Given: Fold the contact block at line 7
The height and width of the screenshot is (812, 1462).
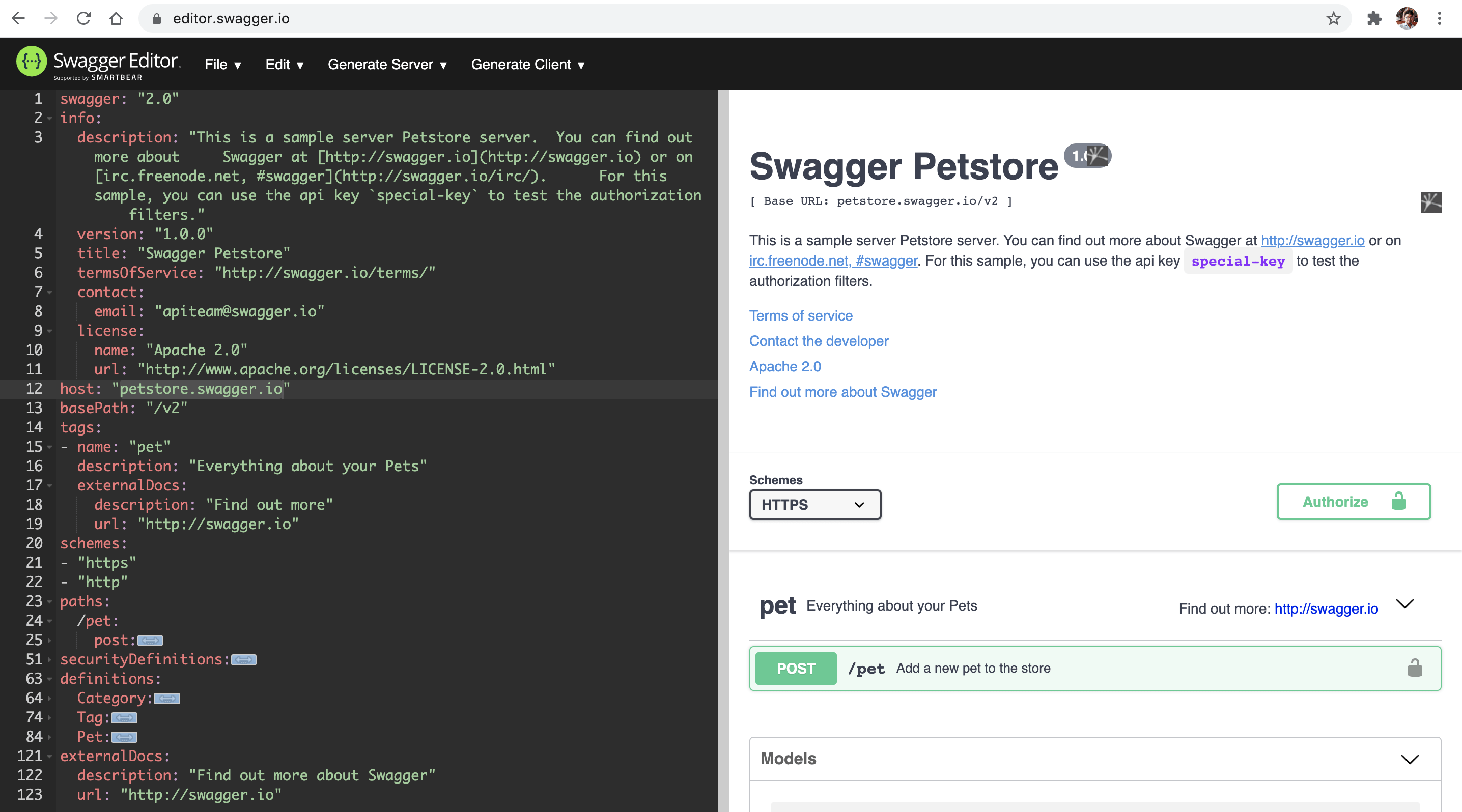Looking at the screenshot, I should [49, 292].
